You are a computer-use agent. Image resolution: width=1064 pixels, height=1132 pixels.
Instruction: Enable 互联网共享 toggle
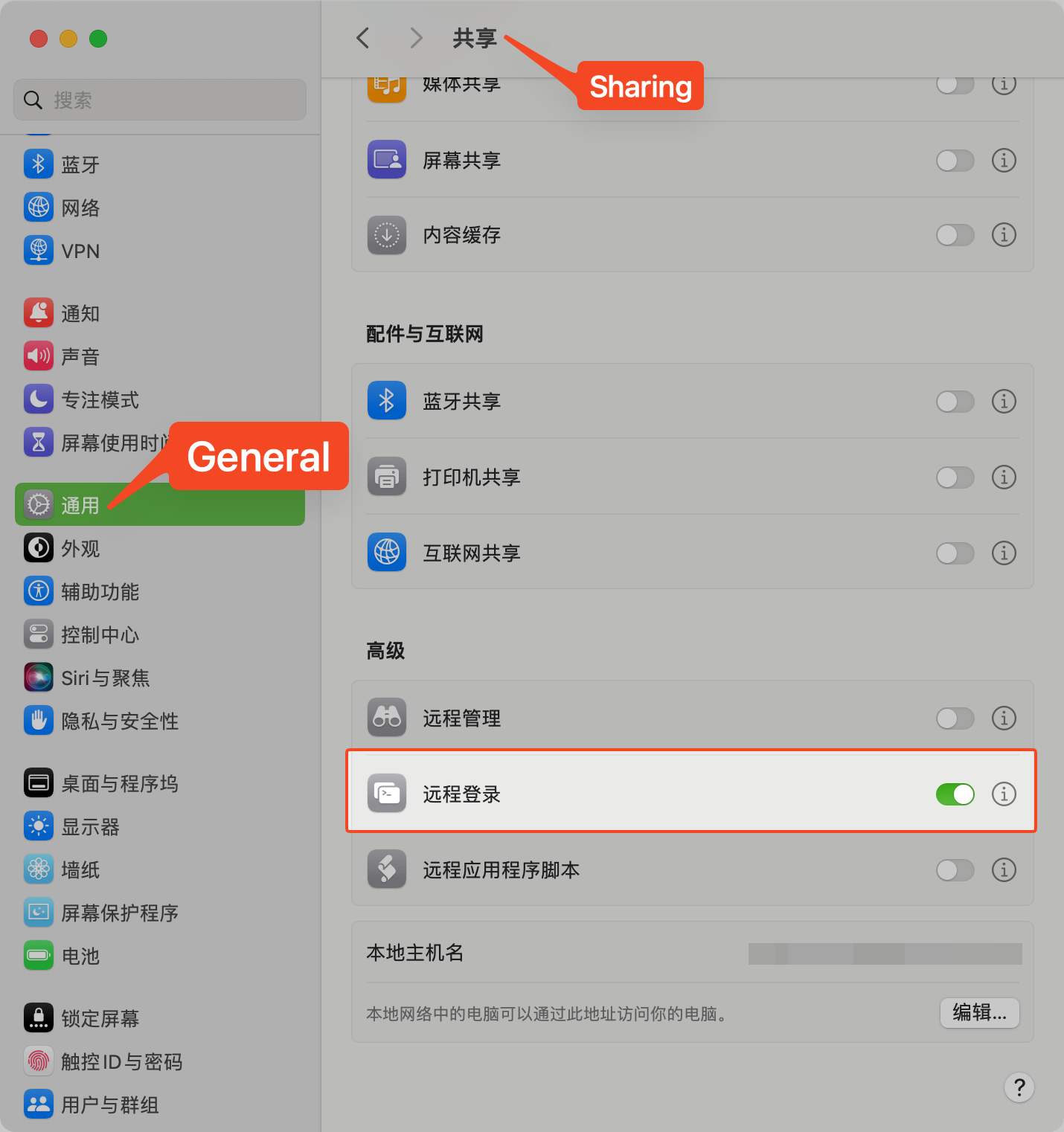(955, 553)
